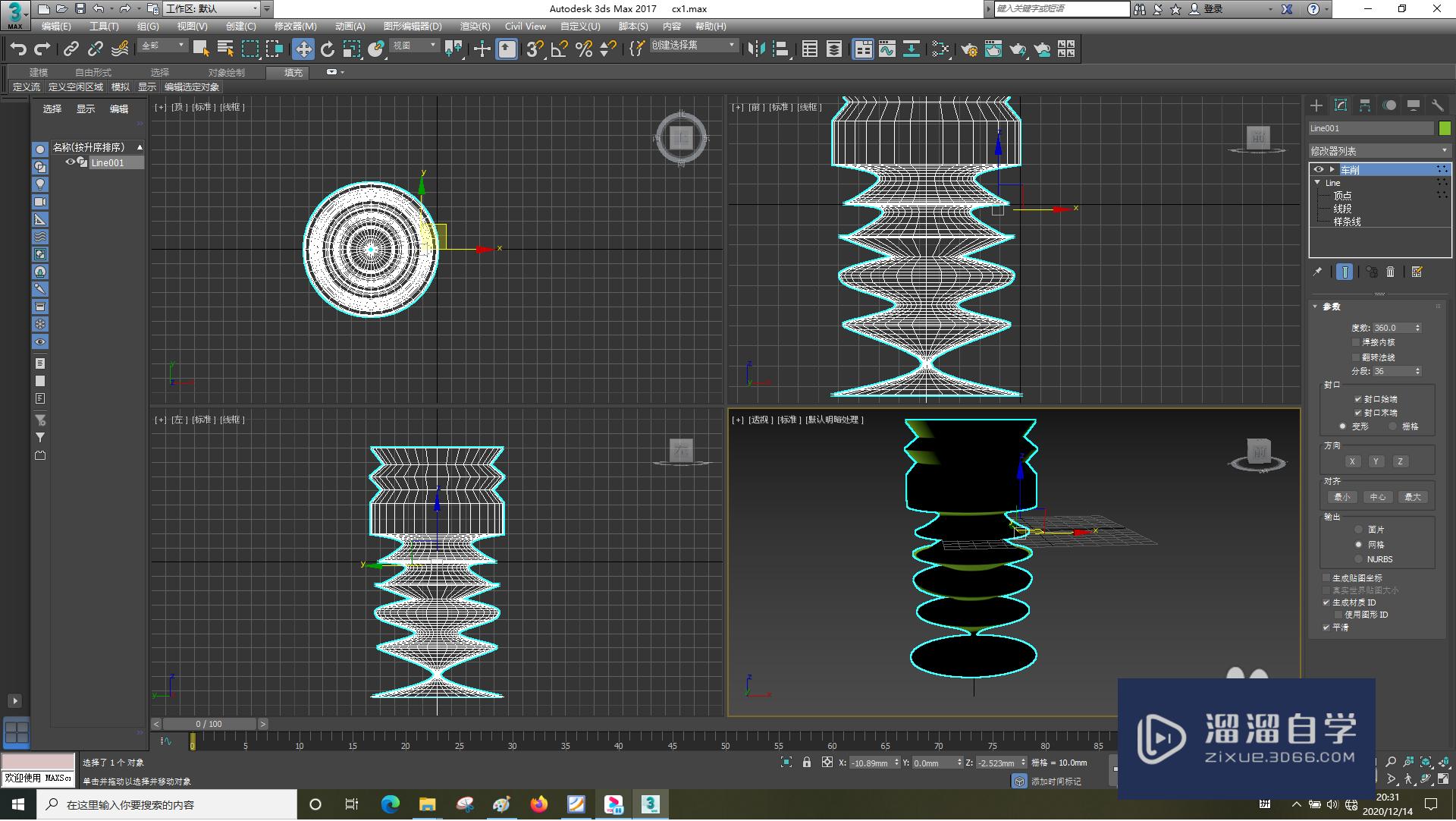Open the 编辑(E) menu
This screenshot has width=1456, height=821.
[x=56, y=27]
